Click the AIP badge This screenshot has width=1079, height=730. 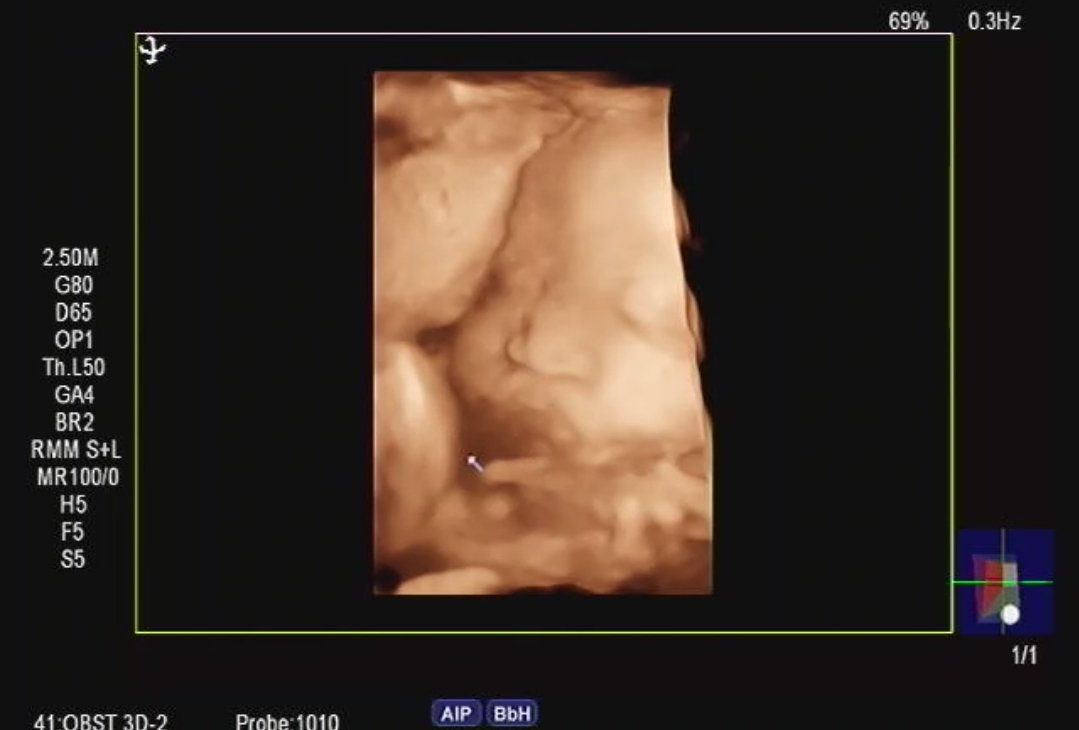pyautogui.click(x=456, y=713)
